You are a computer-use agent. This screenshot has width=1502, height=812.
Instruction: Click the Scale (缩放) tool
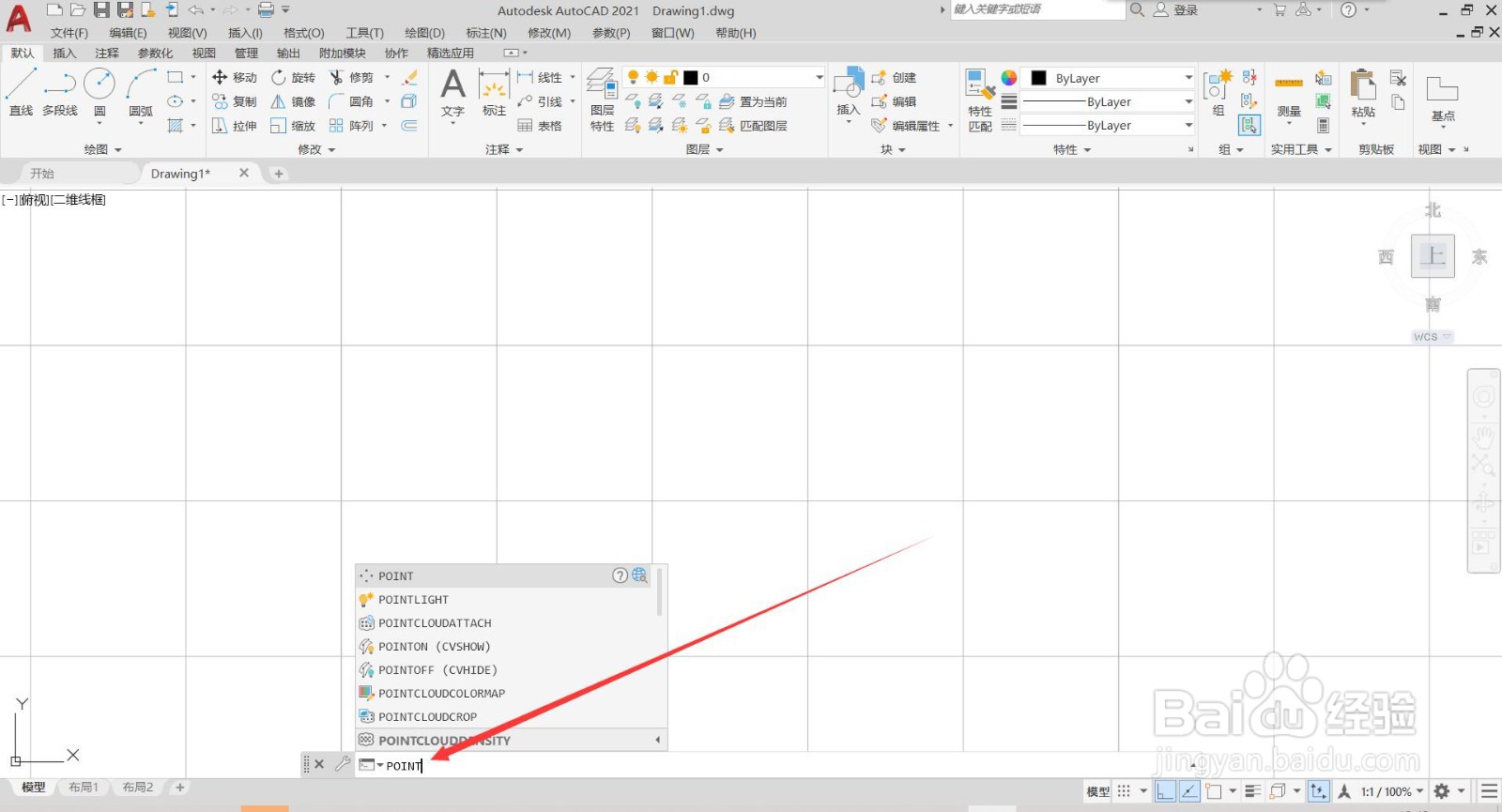[293, 126]
